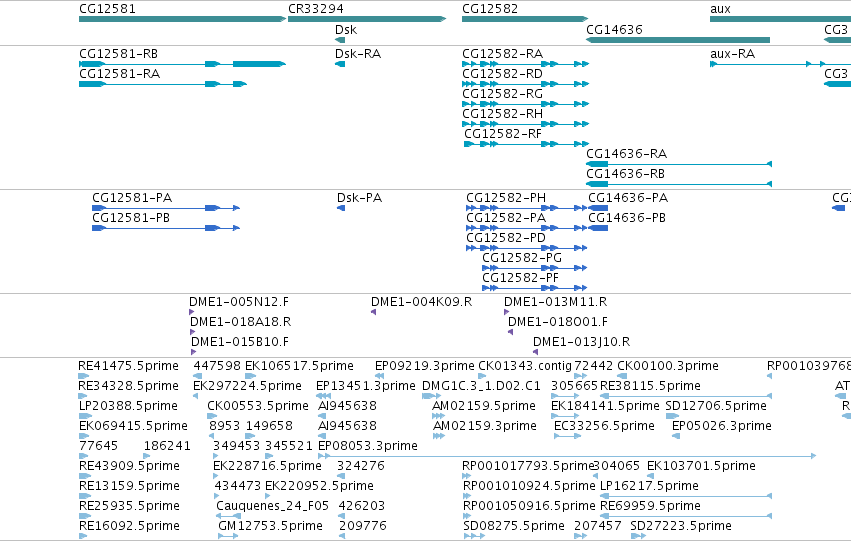Click the CG12582-PH protein label
The image size is (851, 541).
[x=506, y=198]
